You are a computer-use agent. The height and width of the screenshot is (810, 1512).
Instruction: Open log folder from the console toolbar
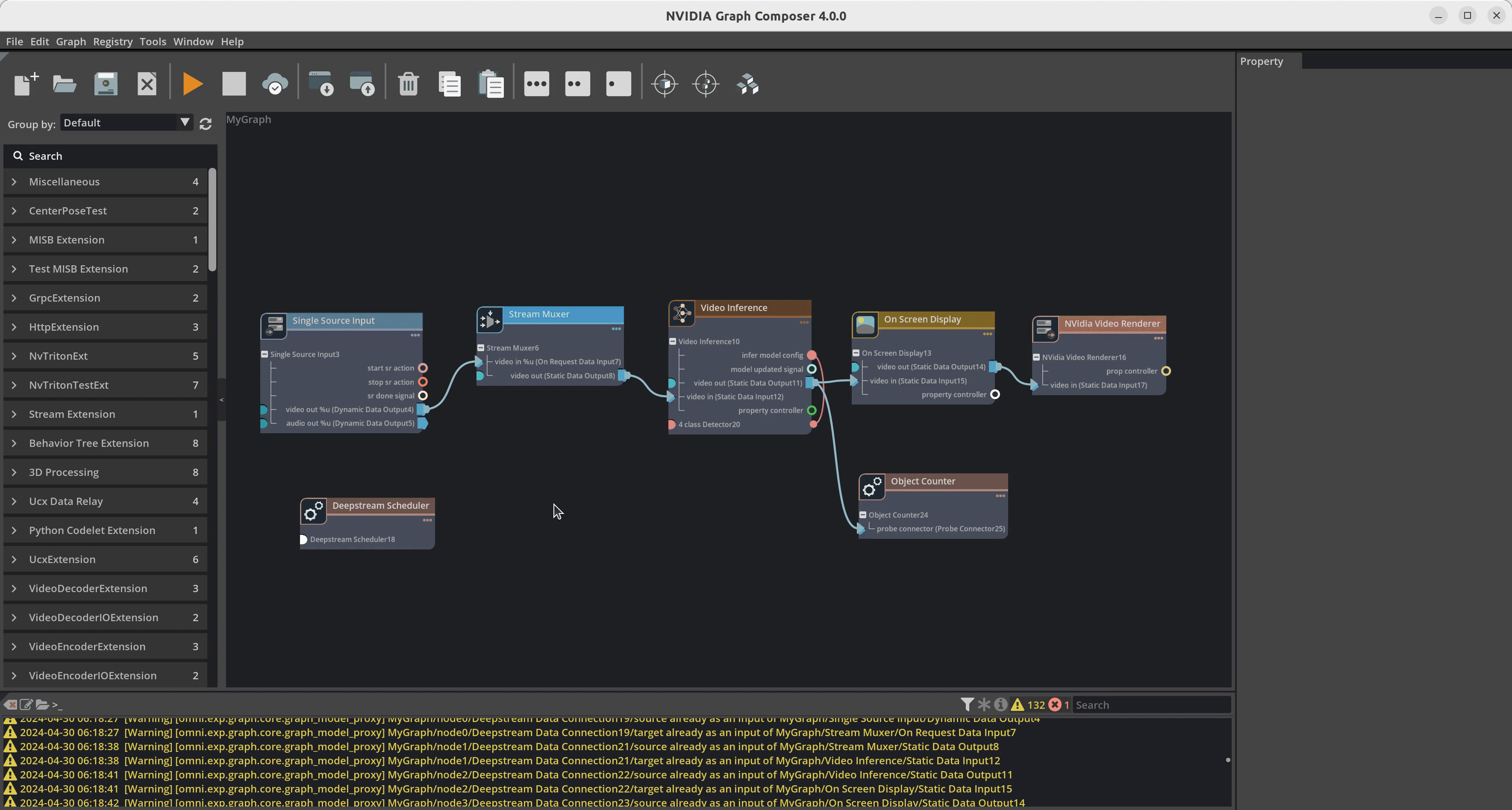[42, 704]
